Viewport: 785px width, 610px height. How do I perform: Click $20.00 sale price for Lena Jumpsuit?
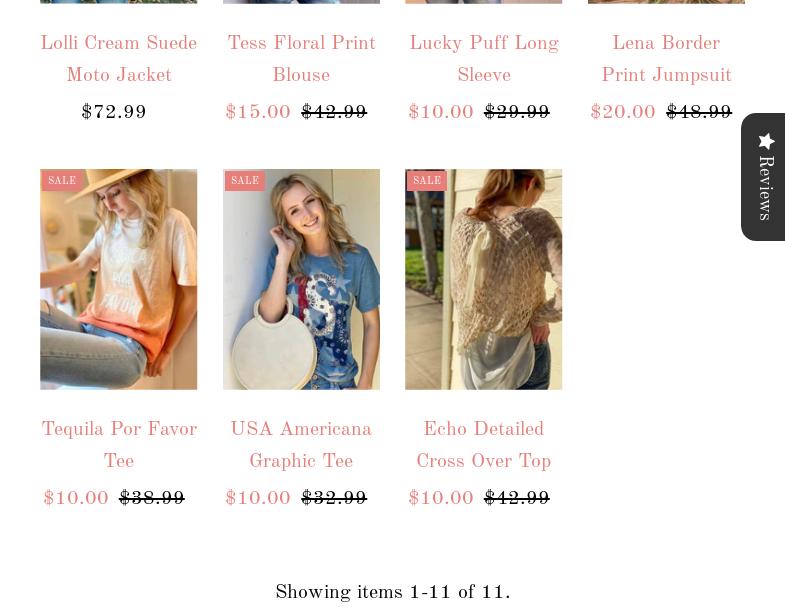point(623,112)
